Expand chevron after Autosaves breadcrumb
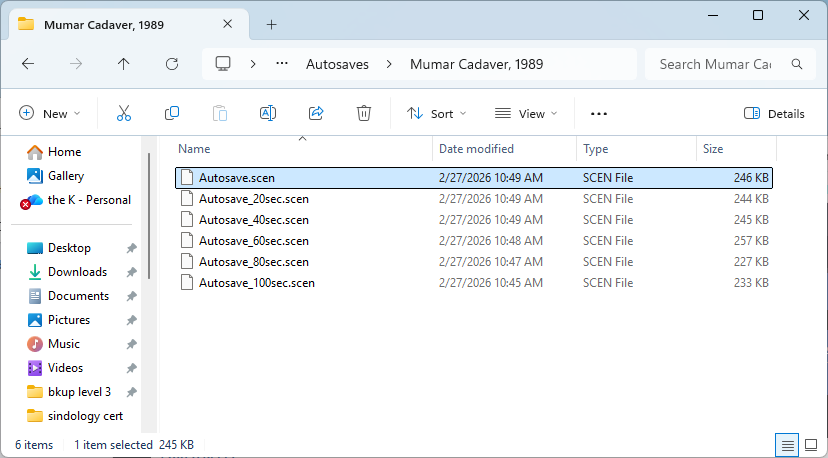The height and width of the screenshot is (458, 828). click(x=389, y=64)
